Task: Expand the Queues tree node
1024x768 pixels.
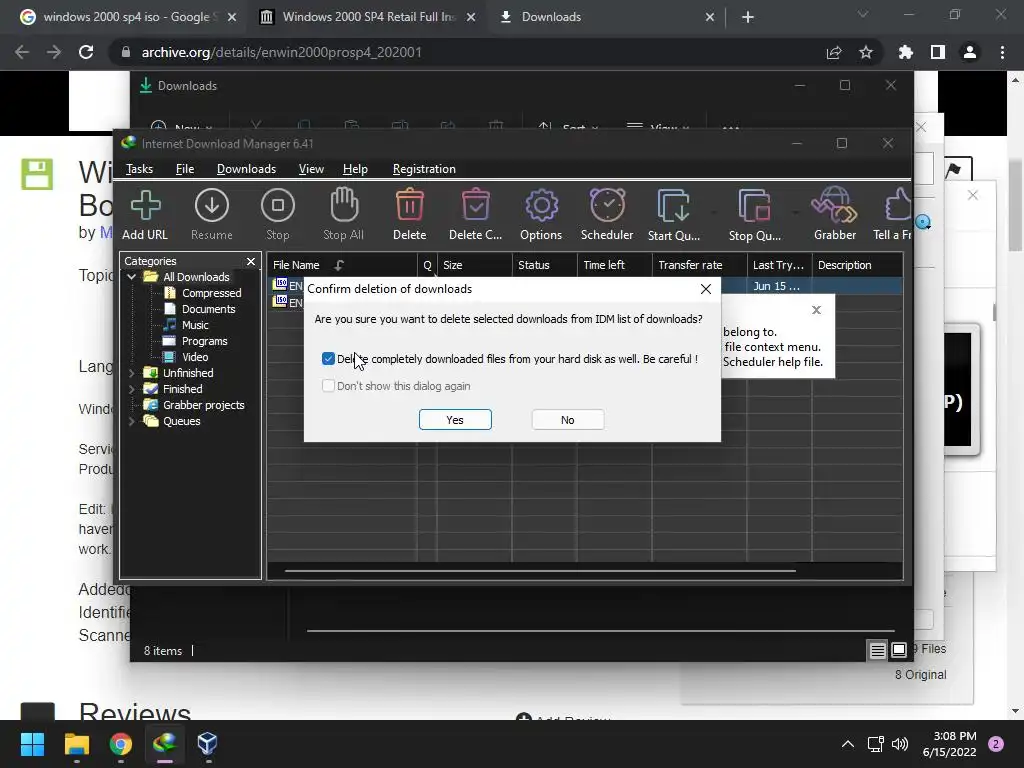Action: tap(131, 421)
